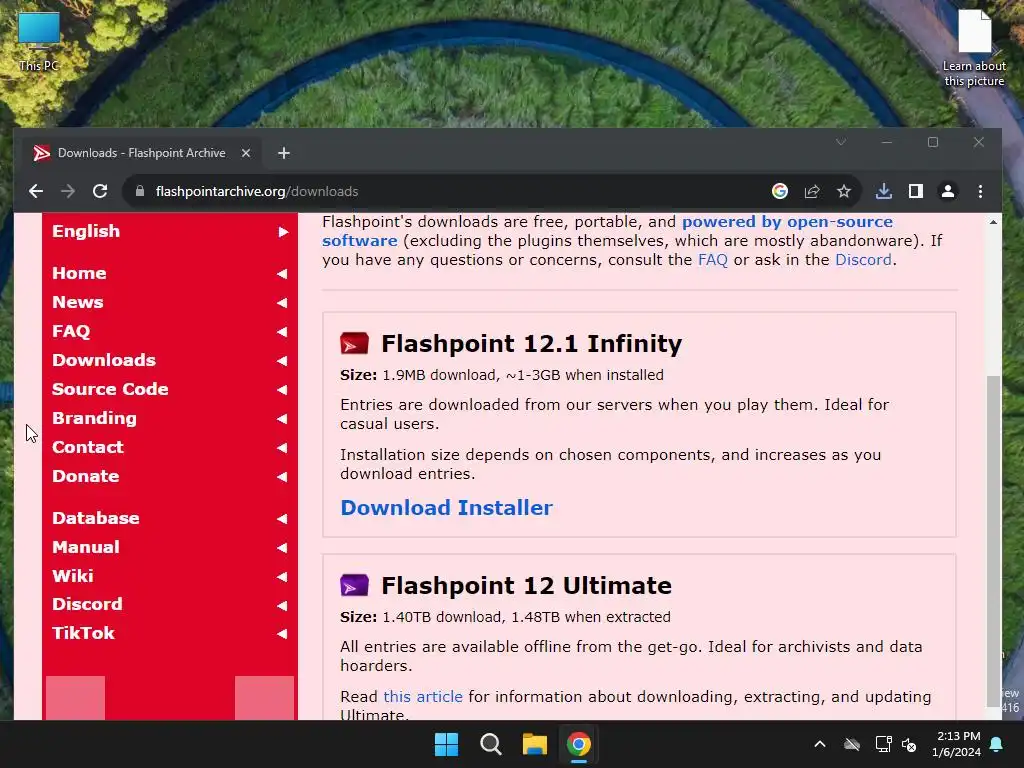Open taskbar Search

coord(490,744)
